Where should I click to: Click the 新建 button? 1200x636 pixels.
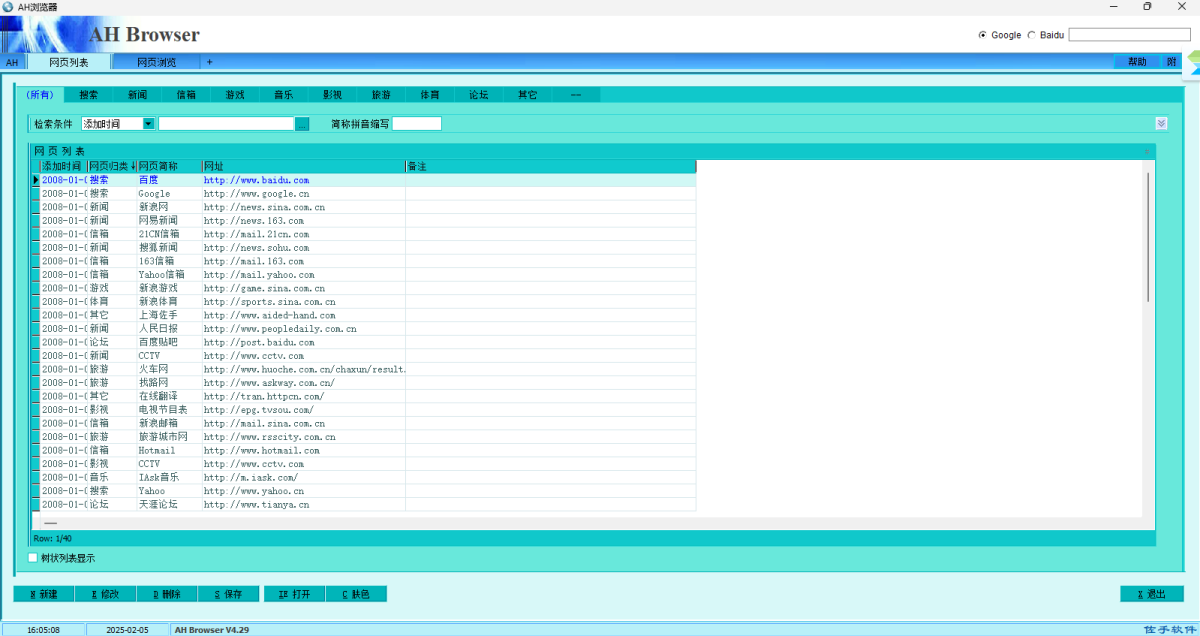click(44, 594)
